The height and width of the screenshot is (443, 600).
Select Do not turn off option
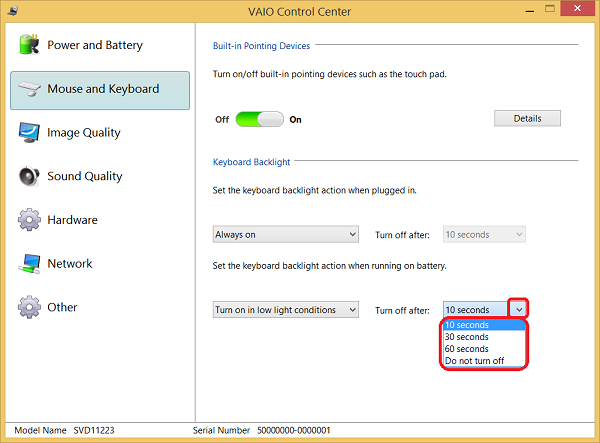click(x=484, y=361)
